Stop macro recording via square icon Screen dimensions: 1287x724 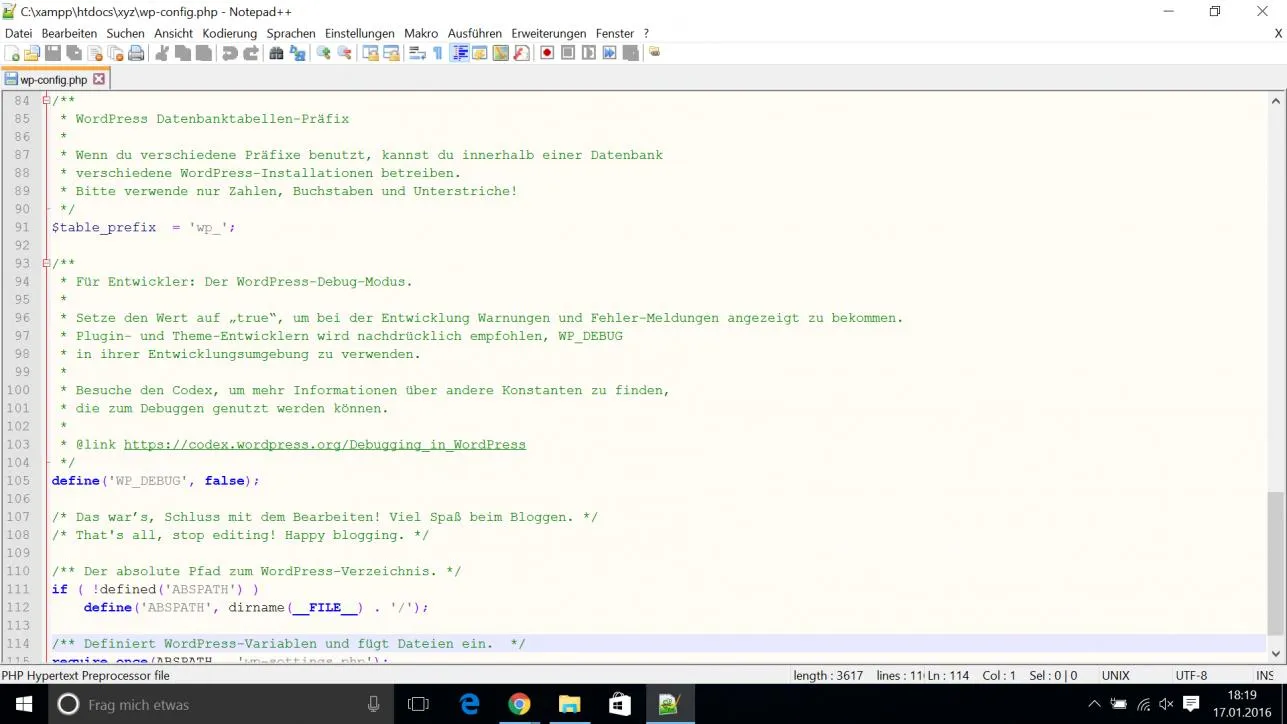pyautogui.click(x=568, y=53)
